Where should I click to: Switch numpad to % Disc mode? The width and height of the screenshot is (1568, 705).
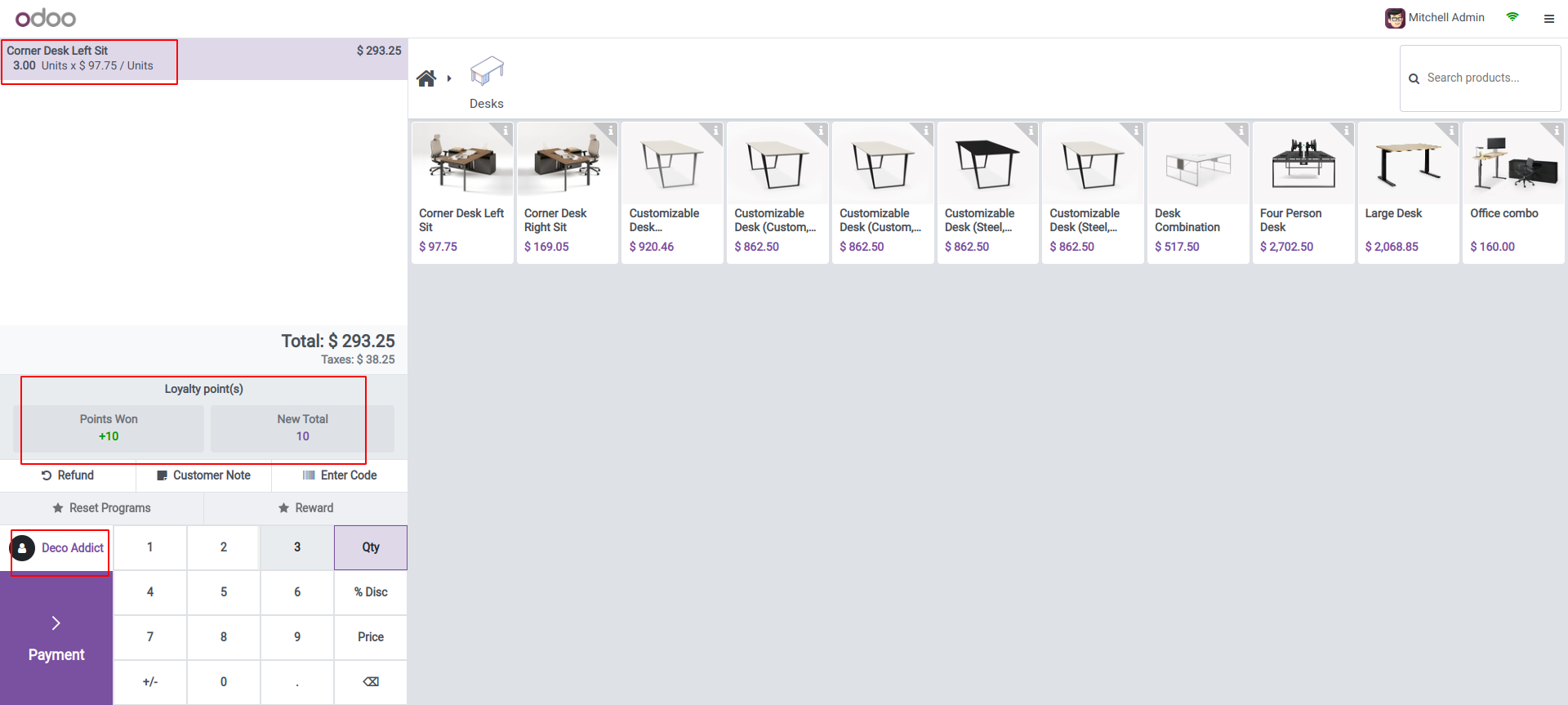(x=371, y=592)
